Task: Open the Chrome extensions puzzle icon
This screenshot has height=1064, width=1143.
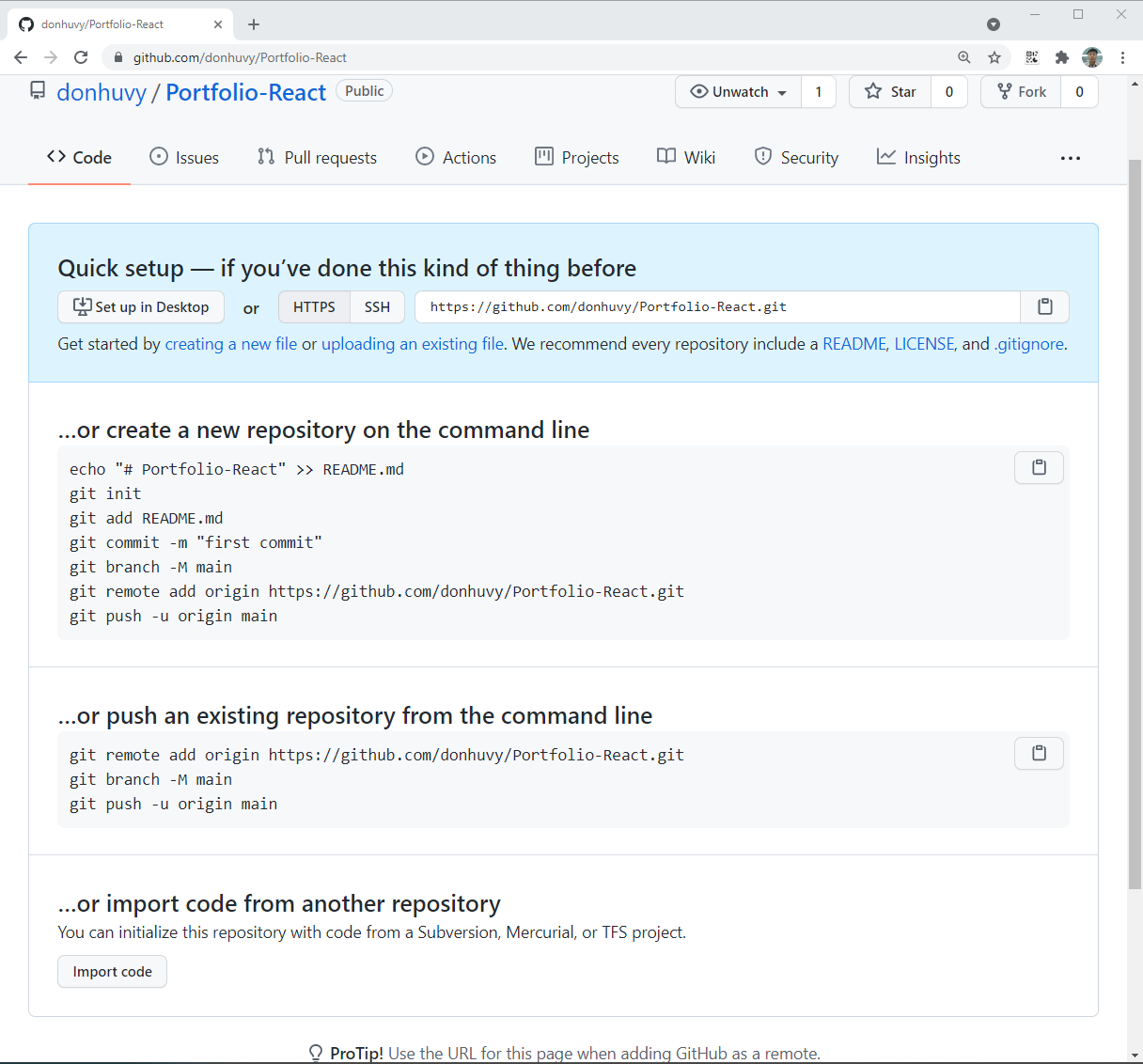Action: 1062,57
